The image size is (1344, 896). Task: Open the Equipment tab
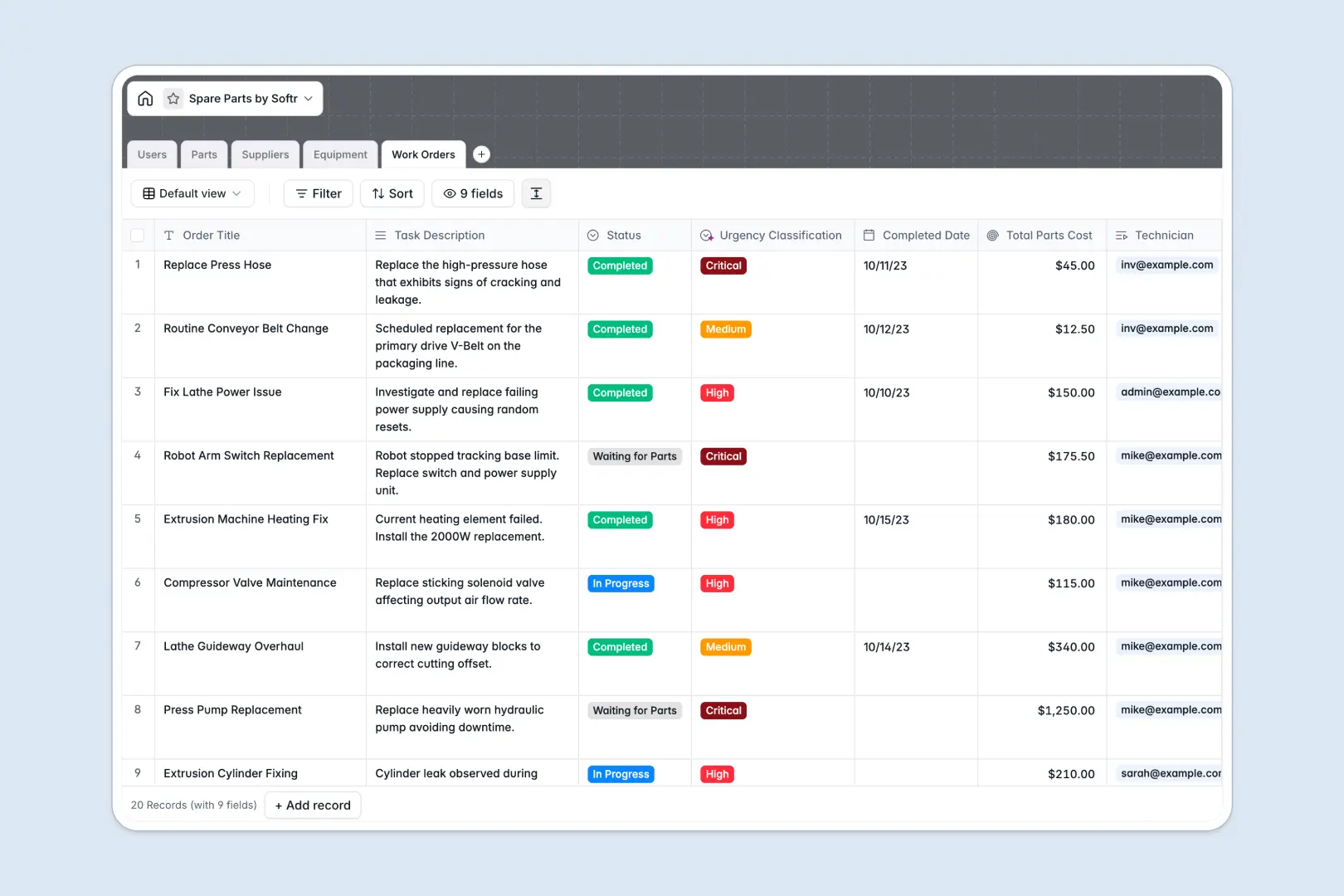(x=340, y=154)
